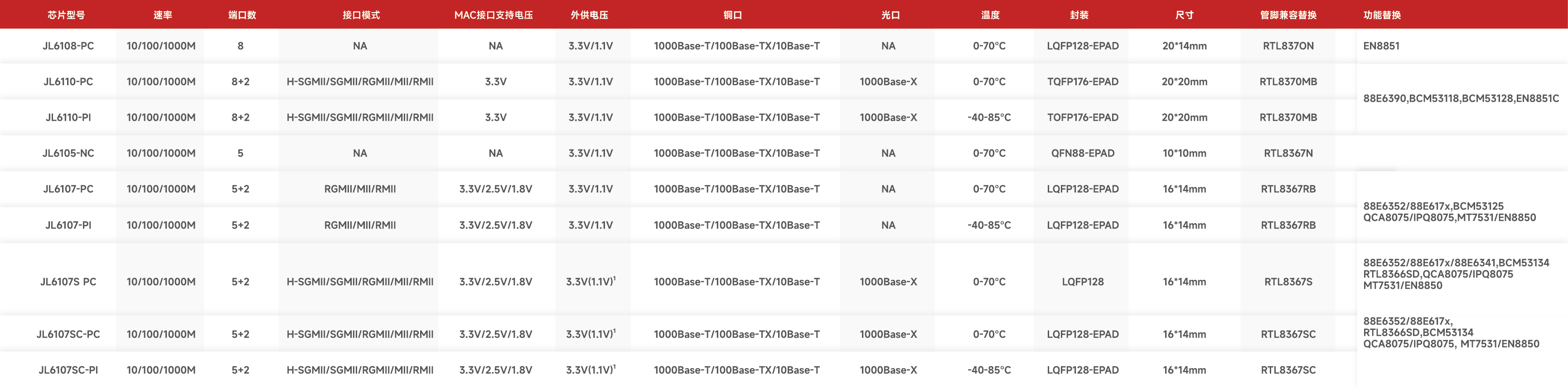This screenshot has height=388, width=1568.
Task: Click RTL8370MB in the JL6110-PC row
Action: pos(1288,81)
